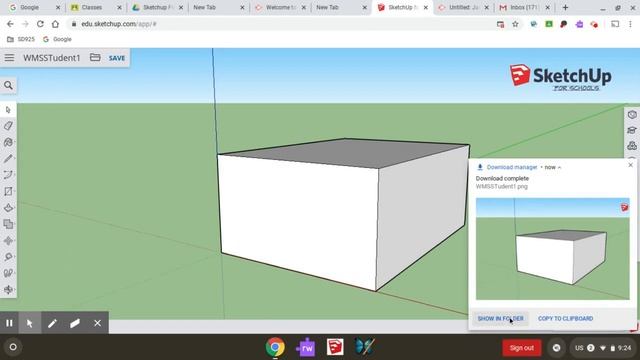
Task: Click the SAVE button
Action: [x=117, y=58]
